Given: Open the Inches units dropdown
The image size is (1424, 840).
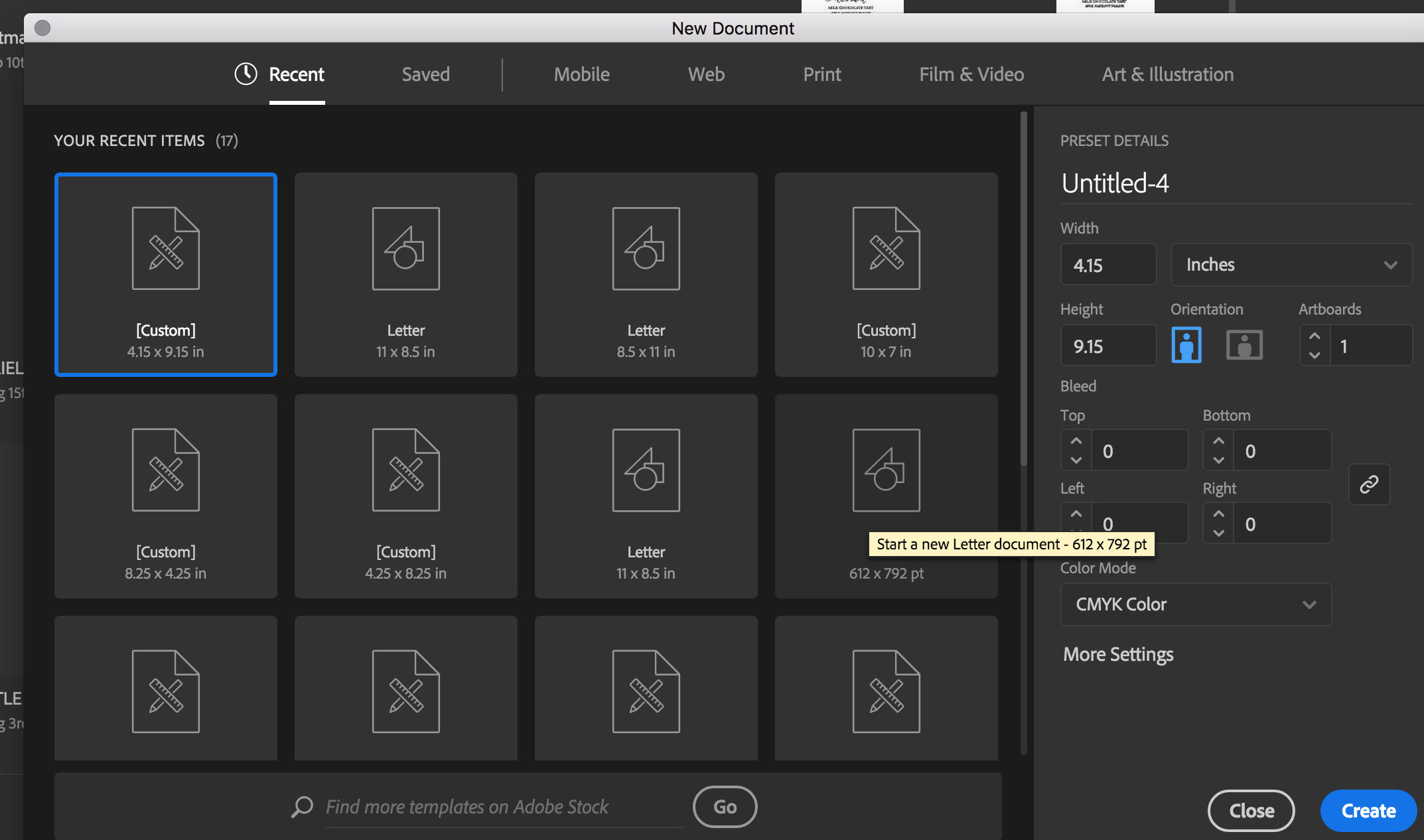Looking at the screenshot, I should tap(1291, 265).
